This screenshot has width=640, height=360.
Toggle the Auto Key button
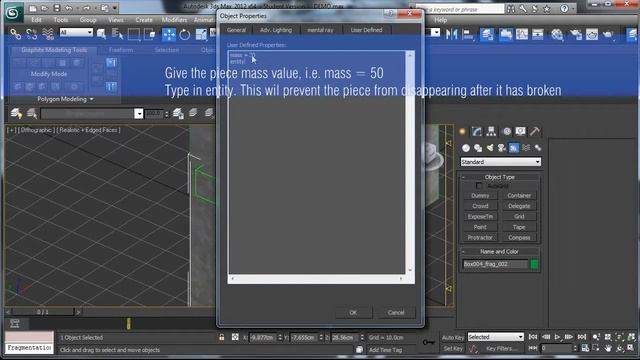pyautogui.click(x=453, y=338)
